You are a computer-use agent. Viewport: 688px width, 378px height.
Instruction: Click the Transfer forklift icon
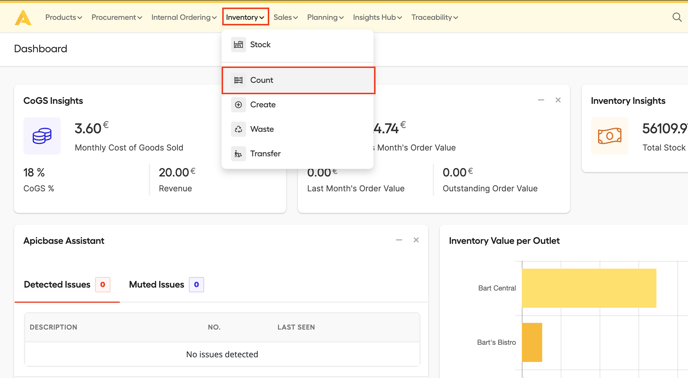pos(238,154)
